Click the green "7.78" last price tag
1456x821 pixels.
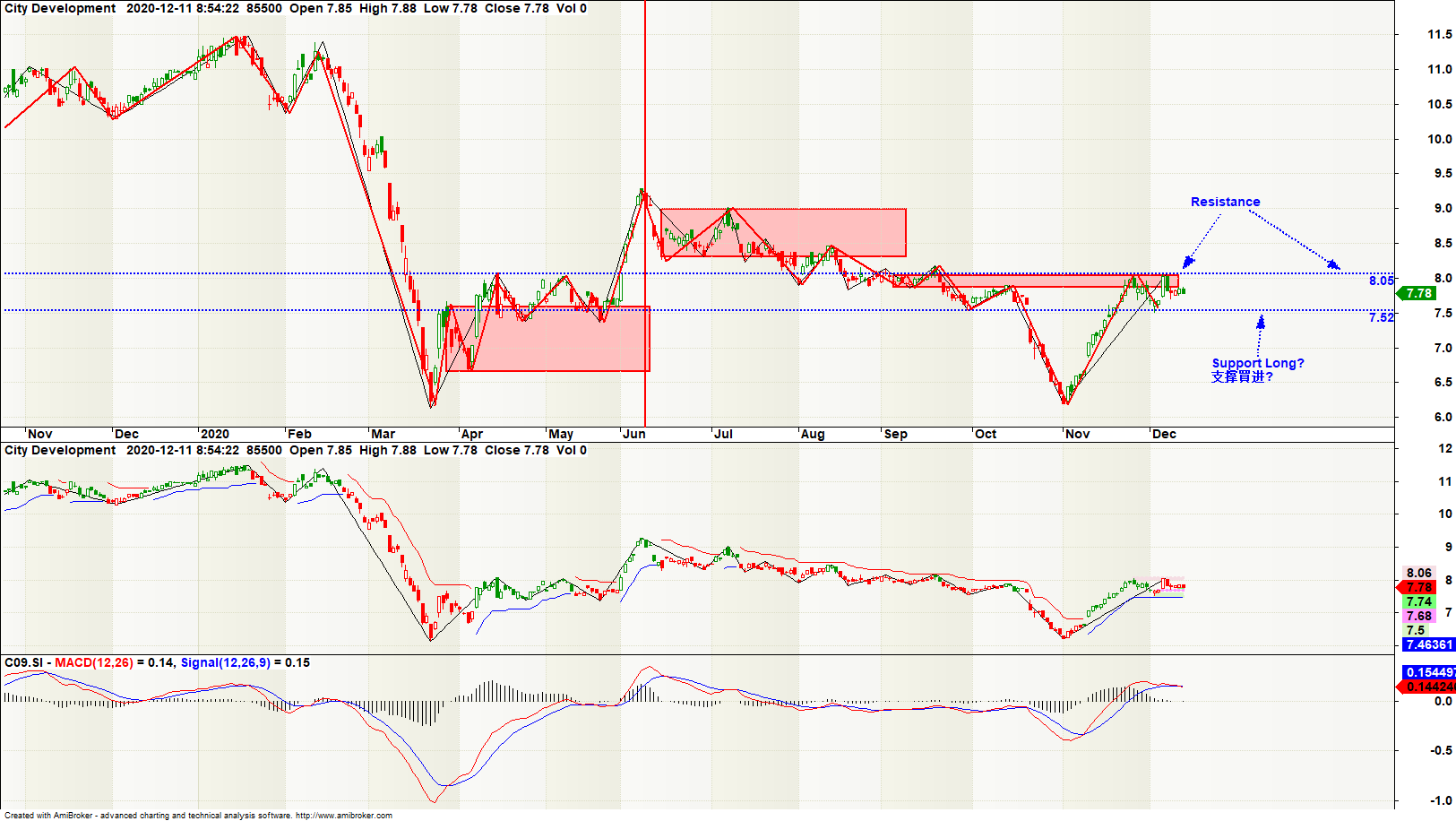point(1418,293)
